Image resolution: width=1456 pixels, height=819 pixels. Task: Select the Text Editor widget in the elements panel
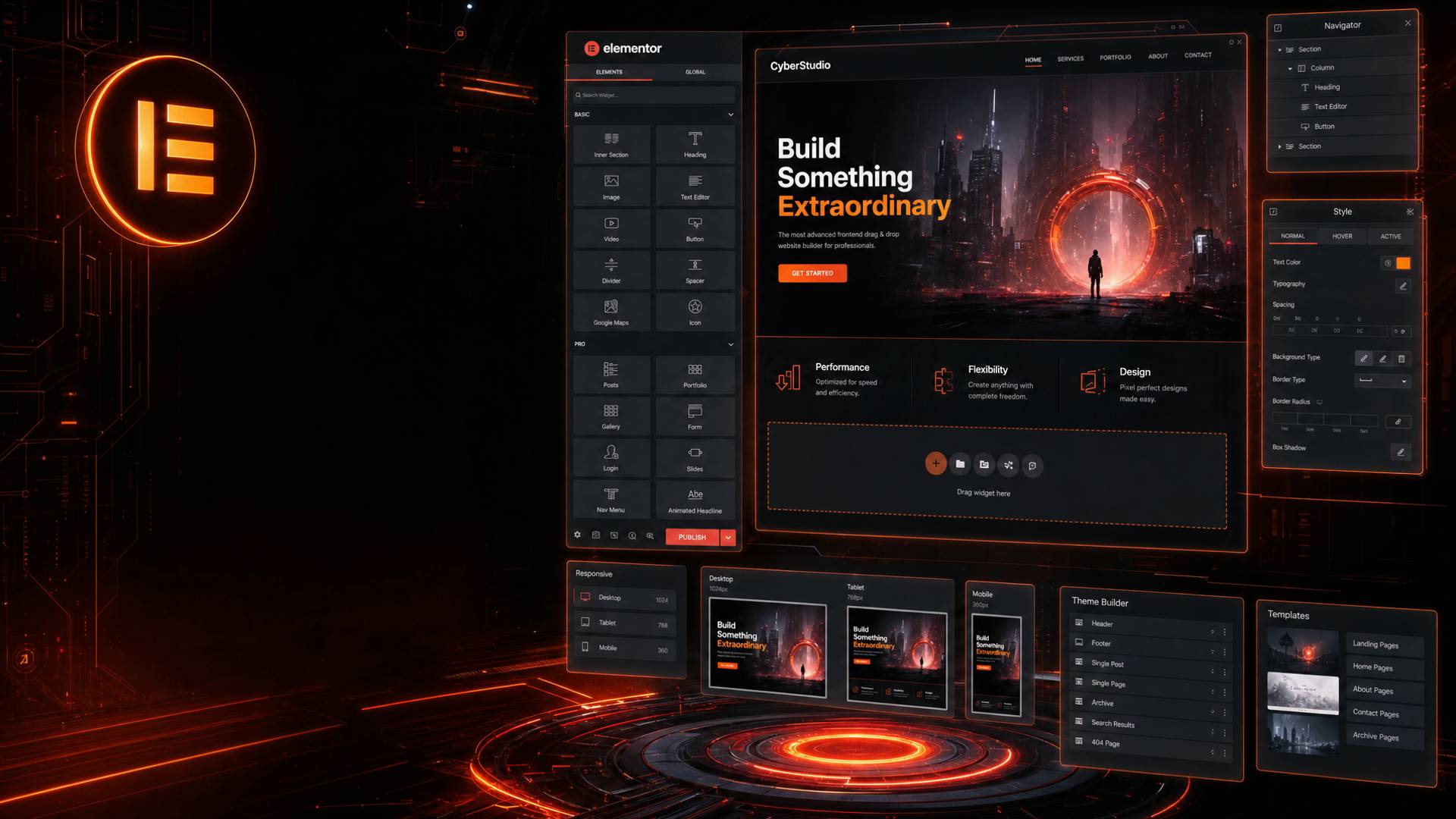tap(695, 187)
